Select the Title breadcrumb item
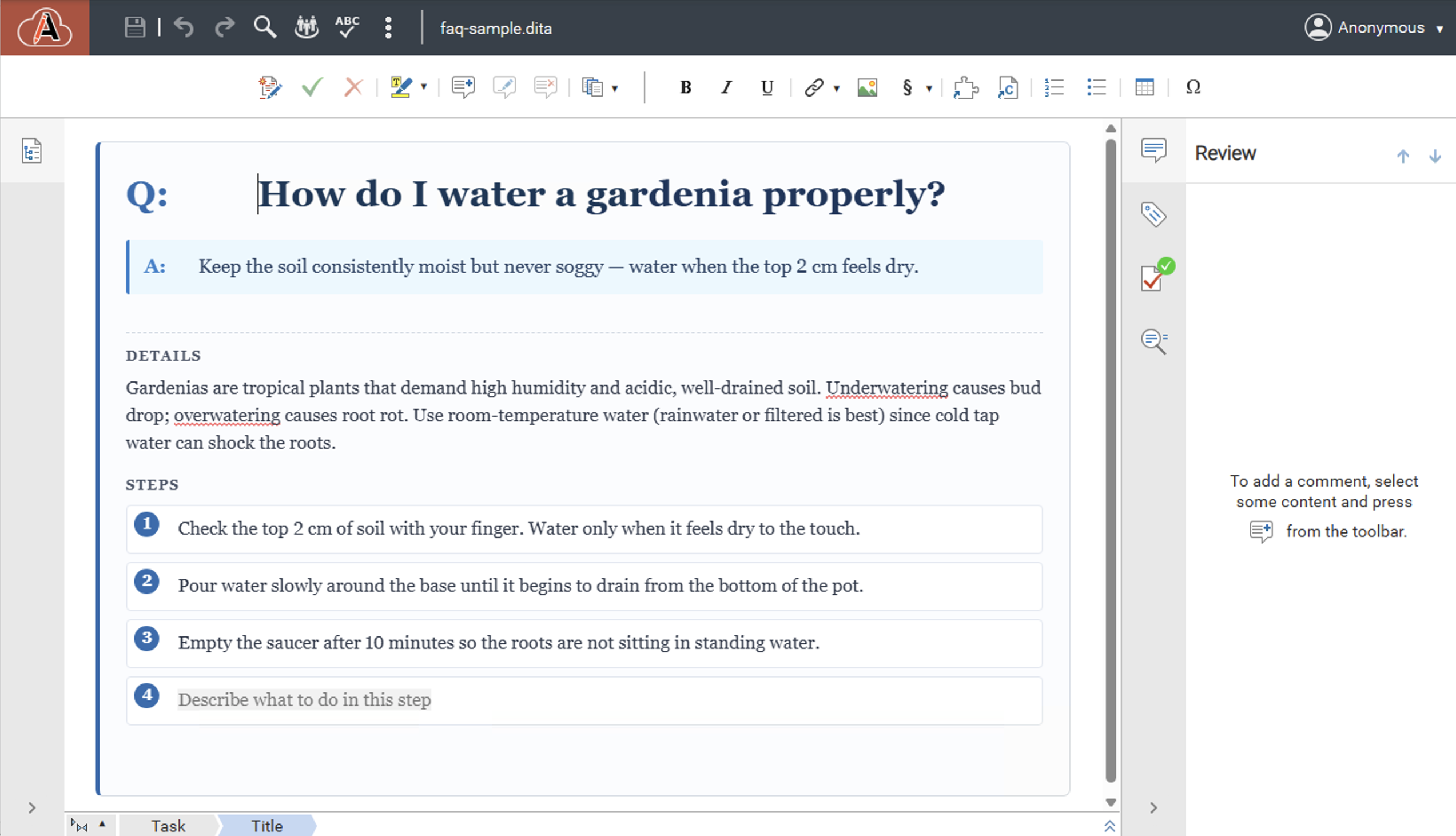Image resolution: width=1456 pixels, height=836 pixels. tap(267, 826)
